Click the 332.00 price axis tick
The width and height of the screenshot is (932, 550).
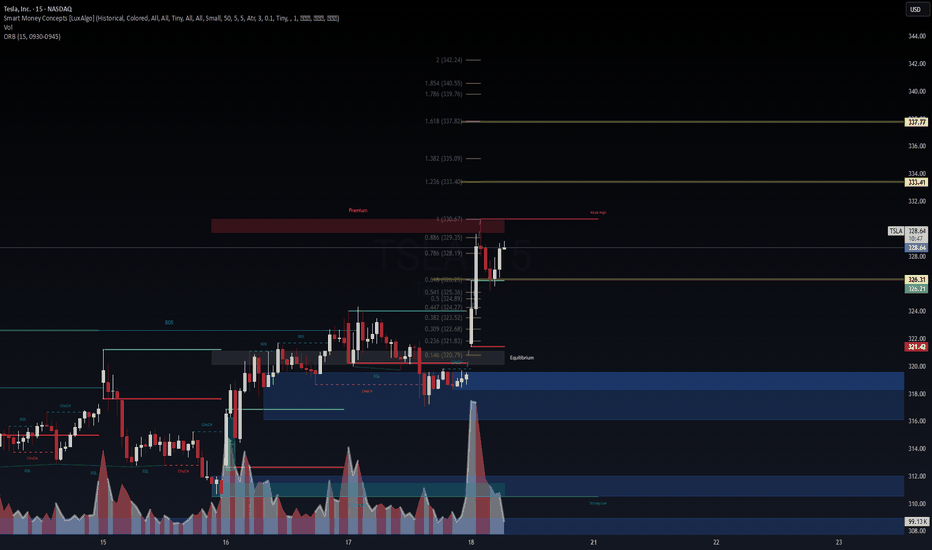coord(917,202)
